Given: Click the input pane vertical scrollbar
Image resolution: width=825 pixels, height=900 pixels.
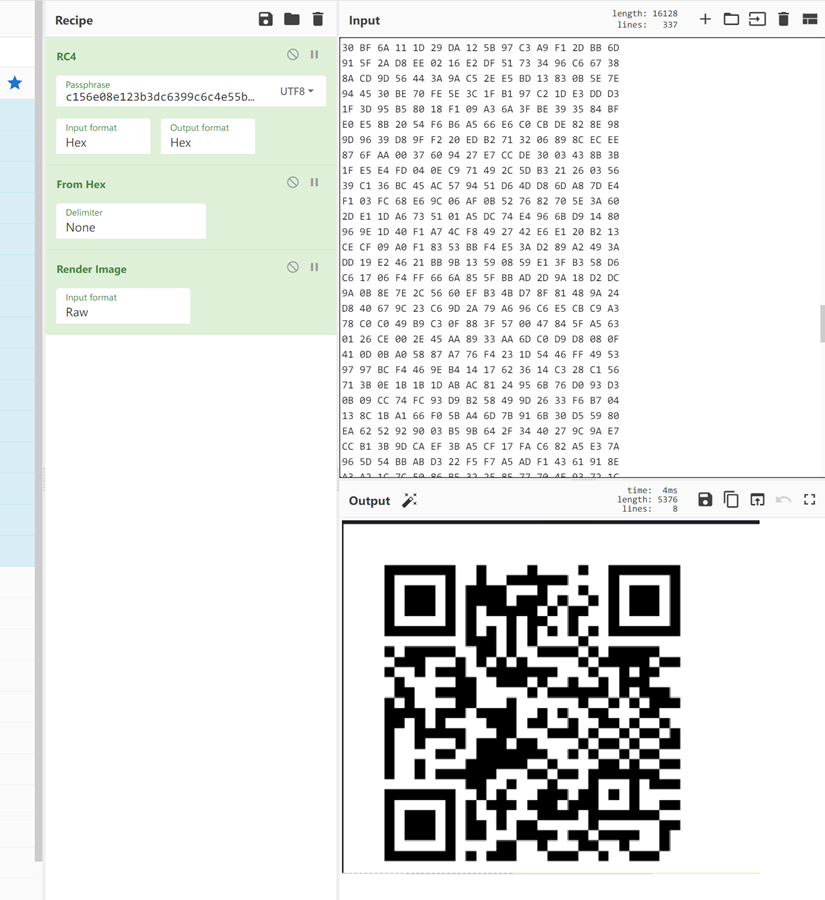Looking at the screenshot, I should point(822,324).
